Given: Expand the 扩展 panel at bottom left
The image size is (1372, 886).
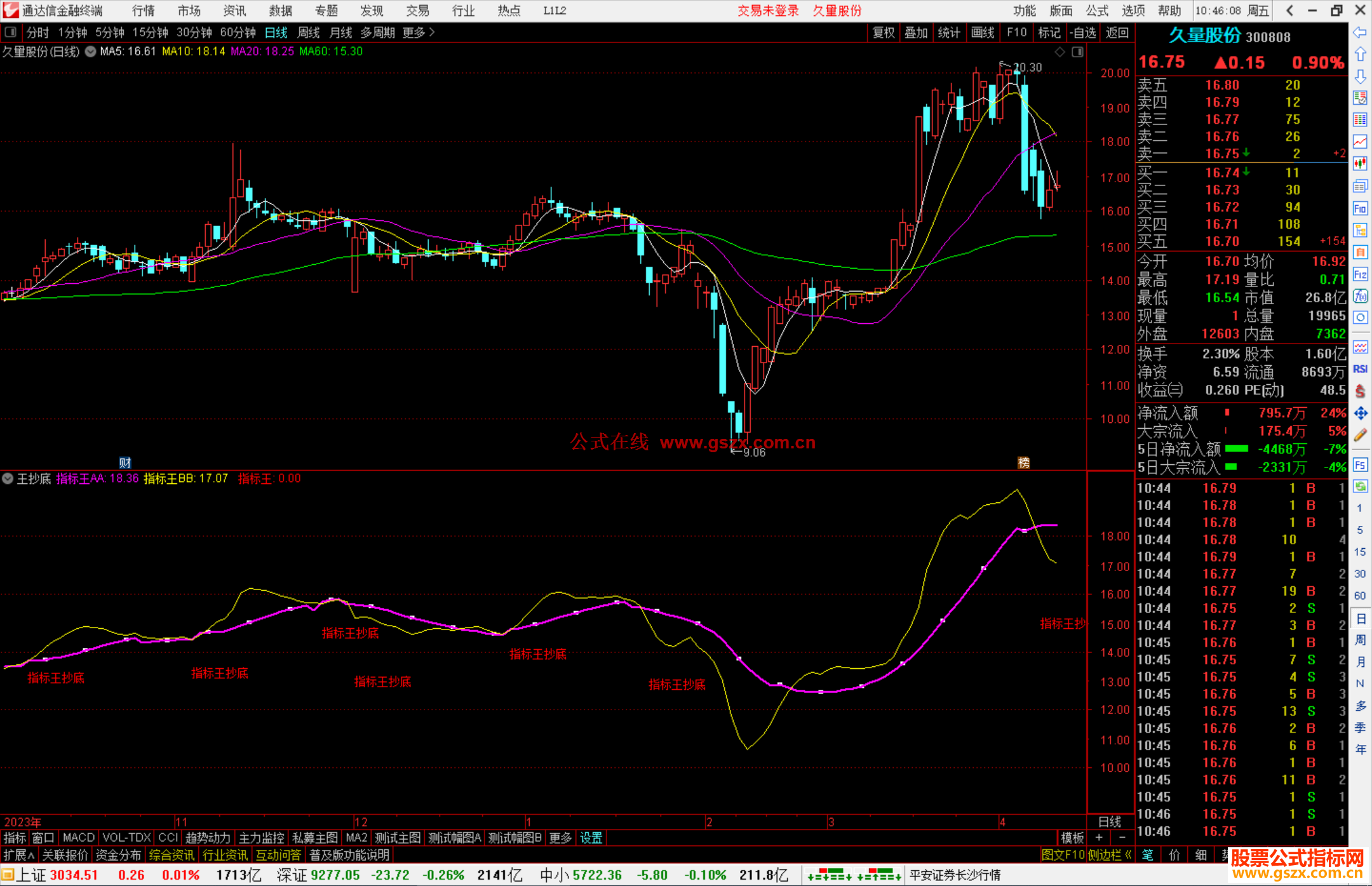Looking at the screenshot, I should pos(18,855).
